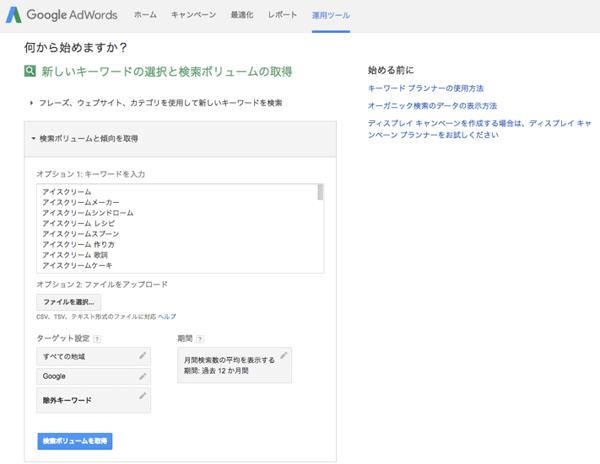Open the 除外キーワード setting box
Image resolution: width=600 pixels, height=464 pixels.
coord(93,400)
